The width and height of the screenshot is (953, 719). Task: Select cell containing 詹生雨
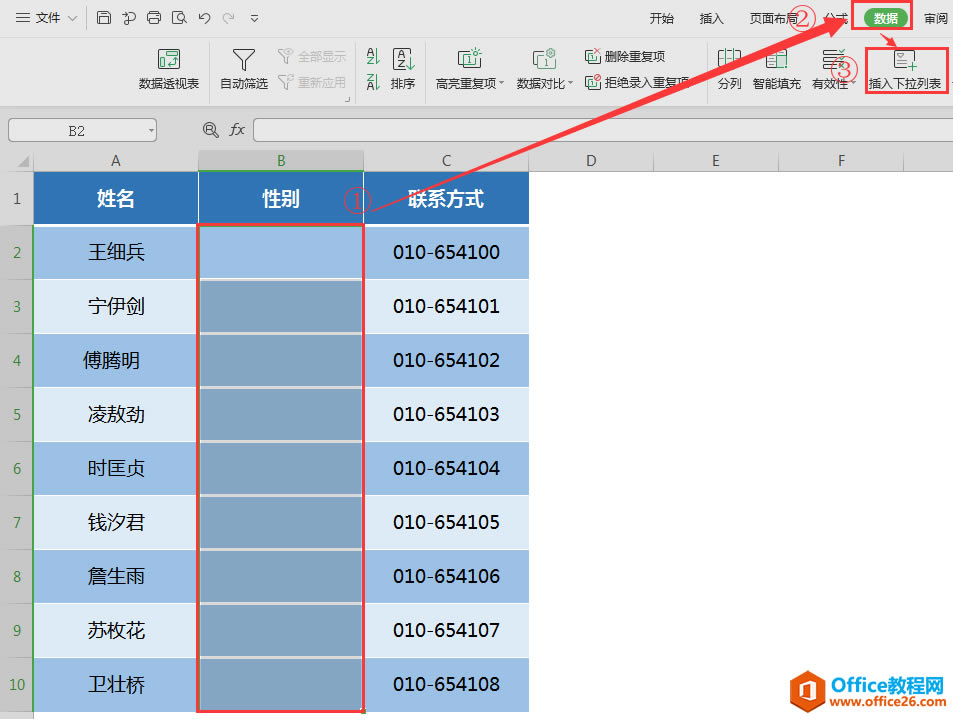tap(115, 576)
